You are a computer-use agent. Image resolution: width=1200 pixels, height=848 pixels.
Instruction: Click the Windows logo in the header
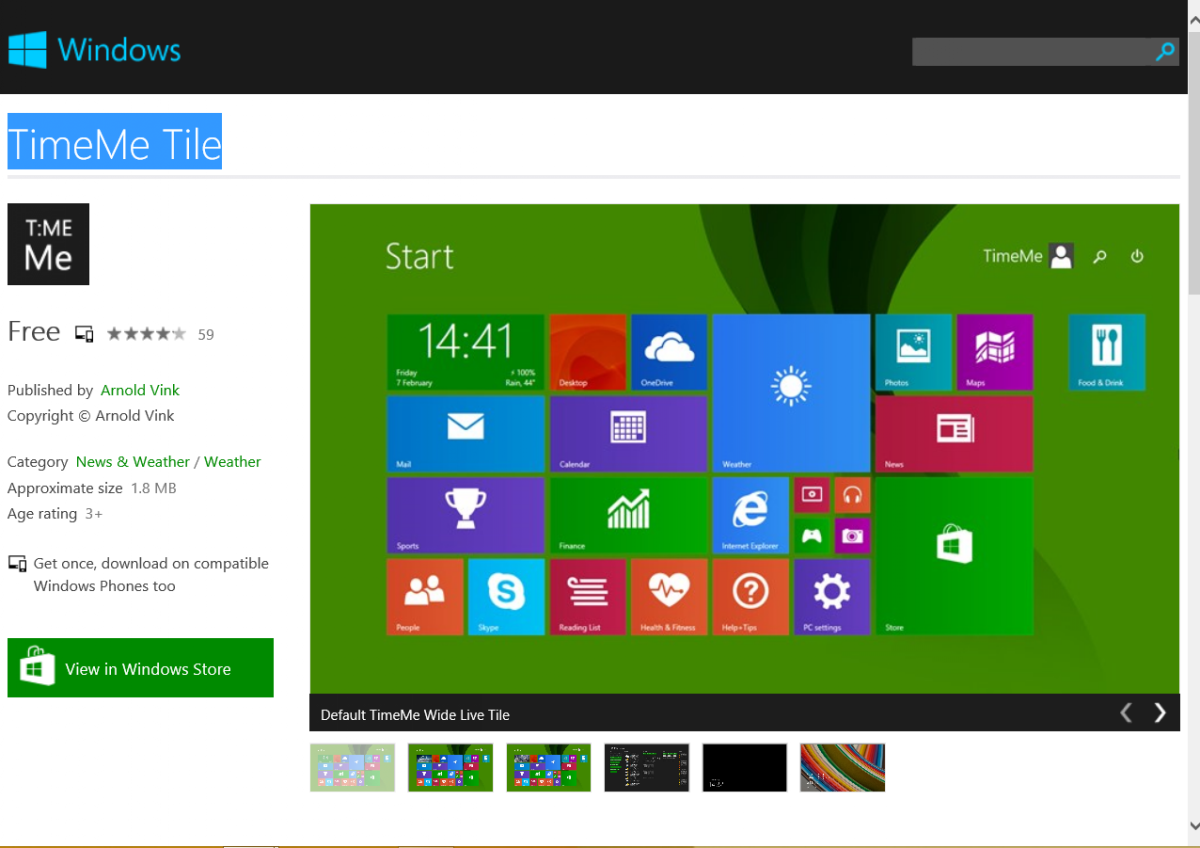[28, 49]
